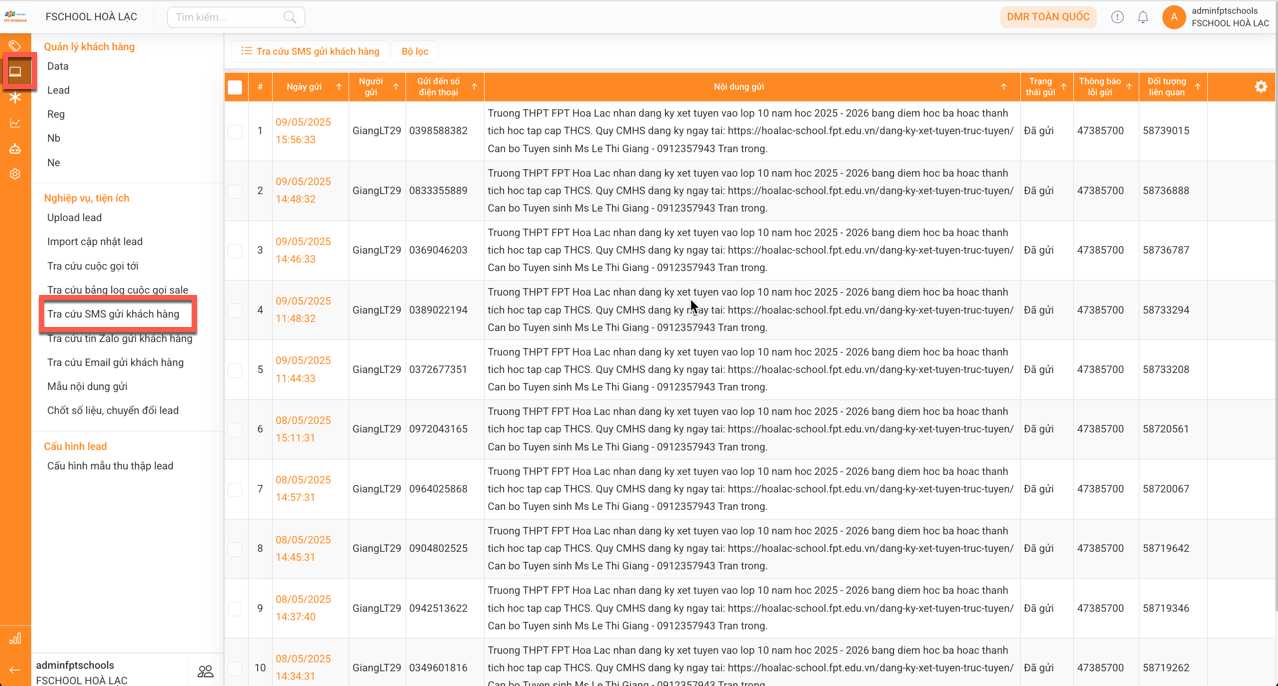Toggle the select-all checkbox in table header

click(x=235, y=87)
